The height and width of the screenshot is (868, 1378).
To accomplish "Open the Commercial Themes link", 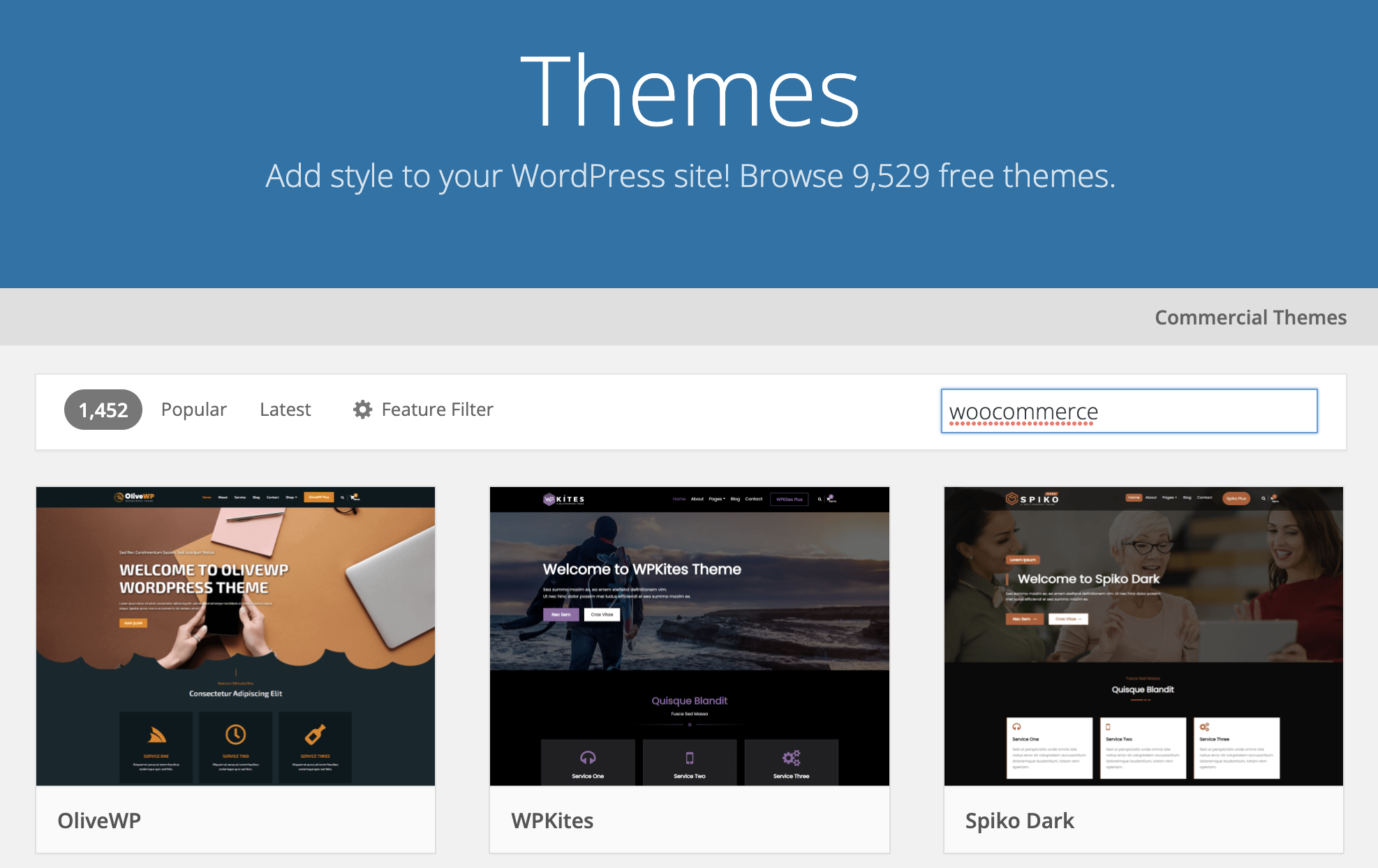I will click(1250, 317).
